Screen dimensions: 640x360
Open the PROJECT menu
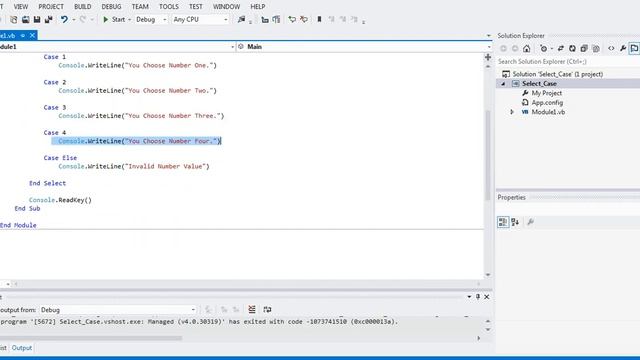point(51,7)
